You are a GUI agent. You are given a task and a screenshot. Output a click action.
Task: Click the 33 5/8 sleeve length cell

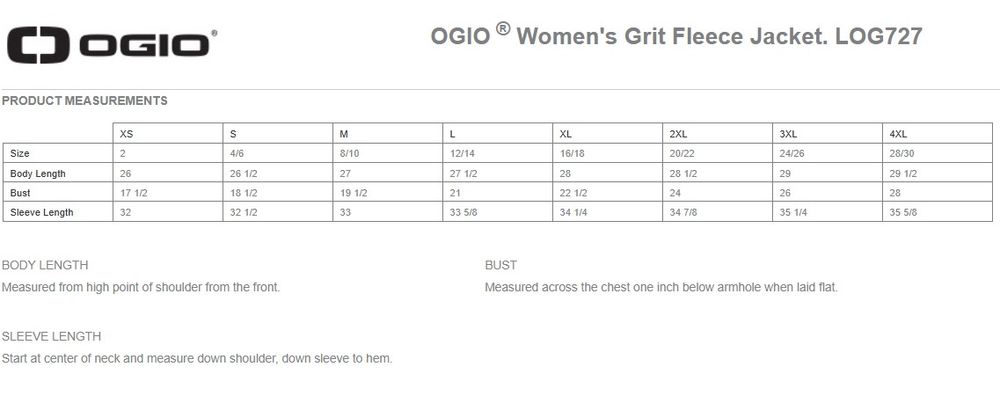point(497,212)
